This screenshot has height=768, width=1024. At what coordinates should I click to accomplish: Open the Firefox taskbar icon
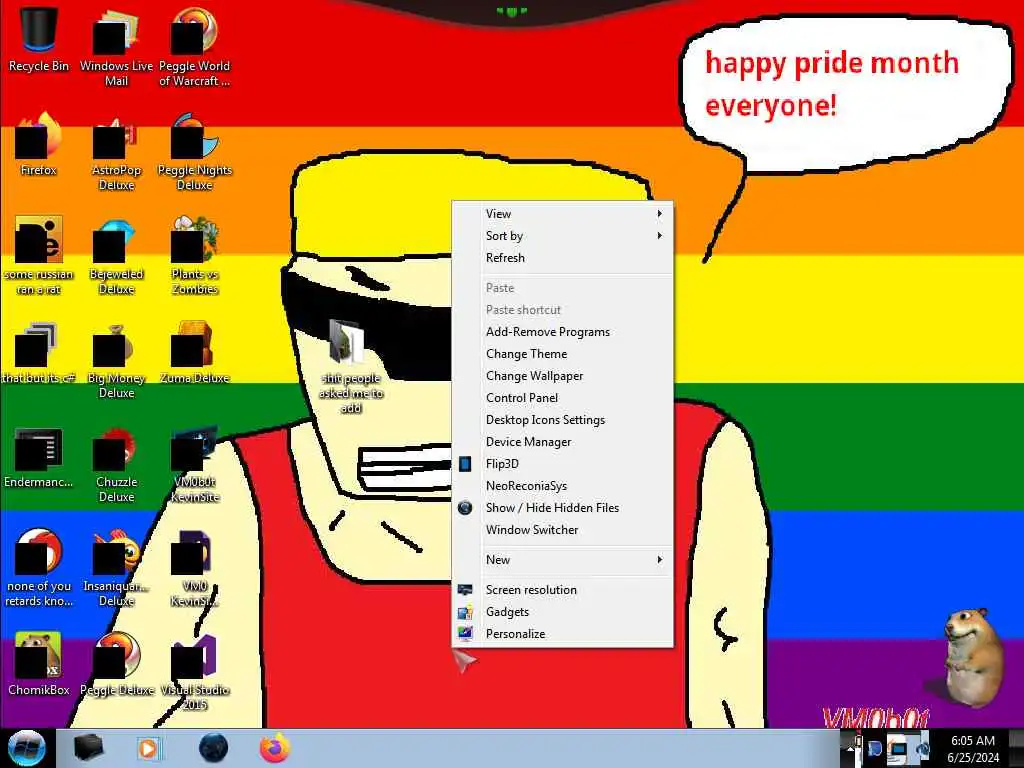coord(275,748)
